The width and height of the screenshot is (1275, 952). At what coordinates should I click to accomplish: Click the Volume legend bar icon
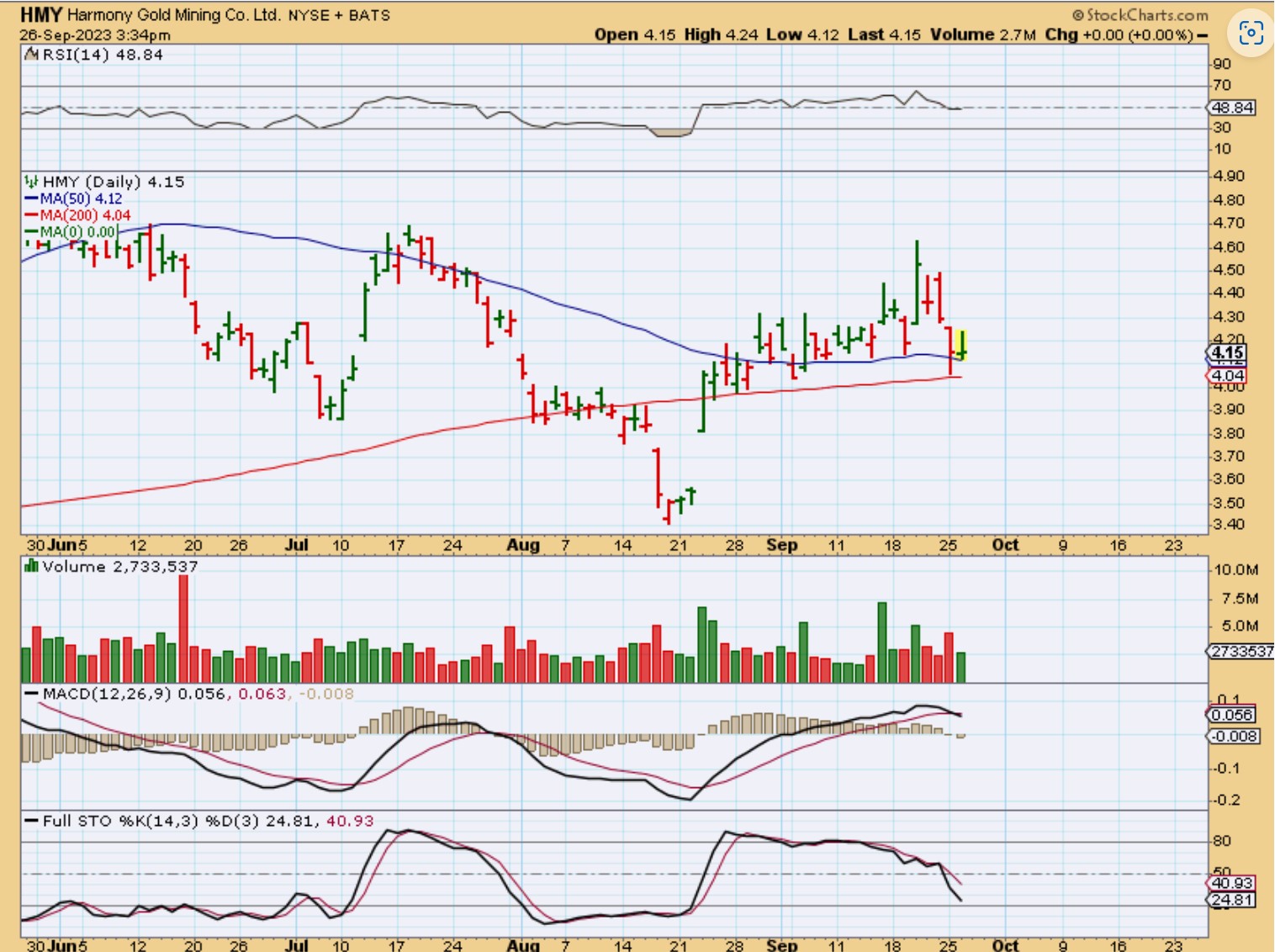tap(31, 566)
